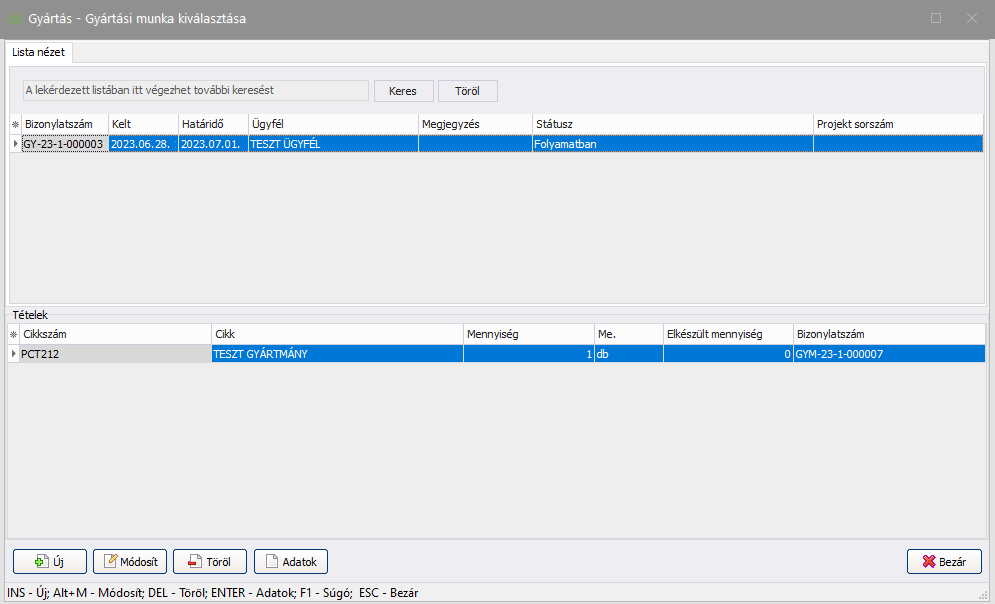
Task: Open Adatok details button
Action: 291,562
